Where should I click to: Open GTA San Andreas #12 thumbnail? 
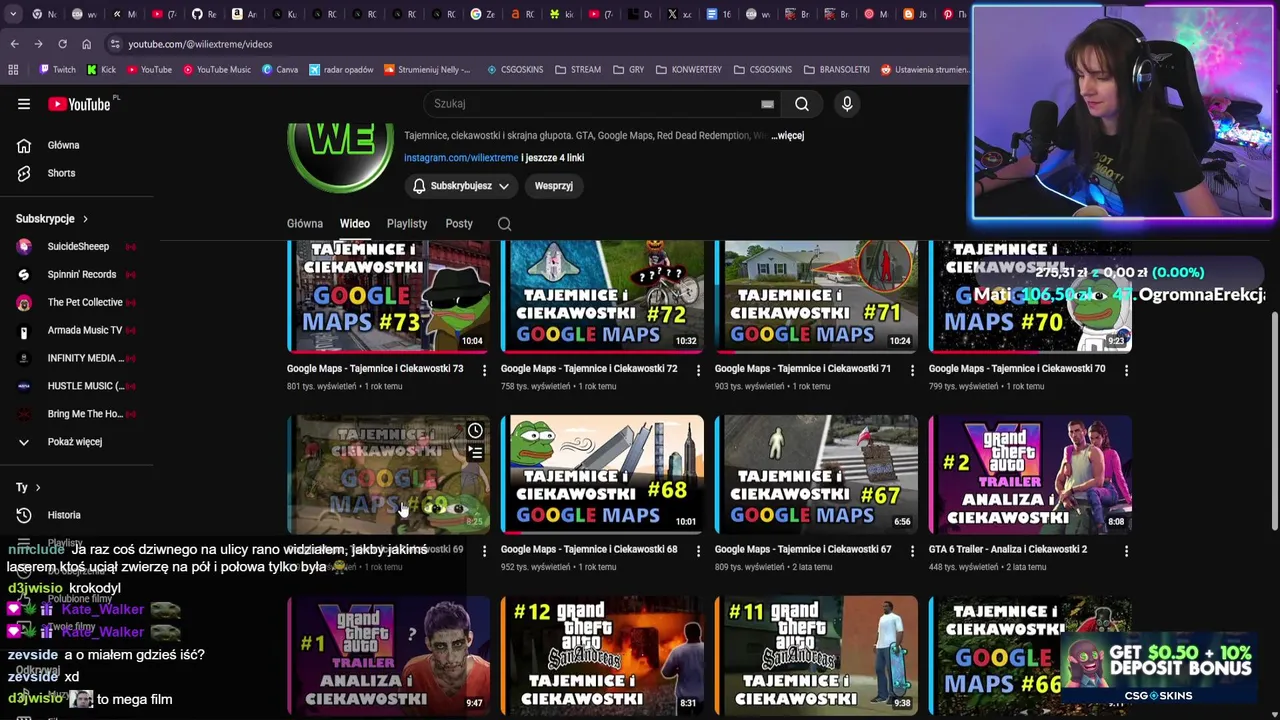click(x=603, y=654)
